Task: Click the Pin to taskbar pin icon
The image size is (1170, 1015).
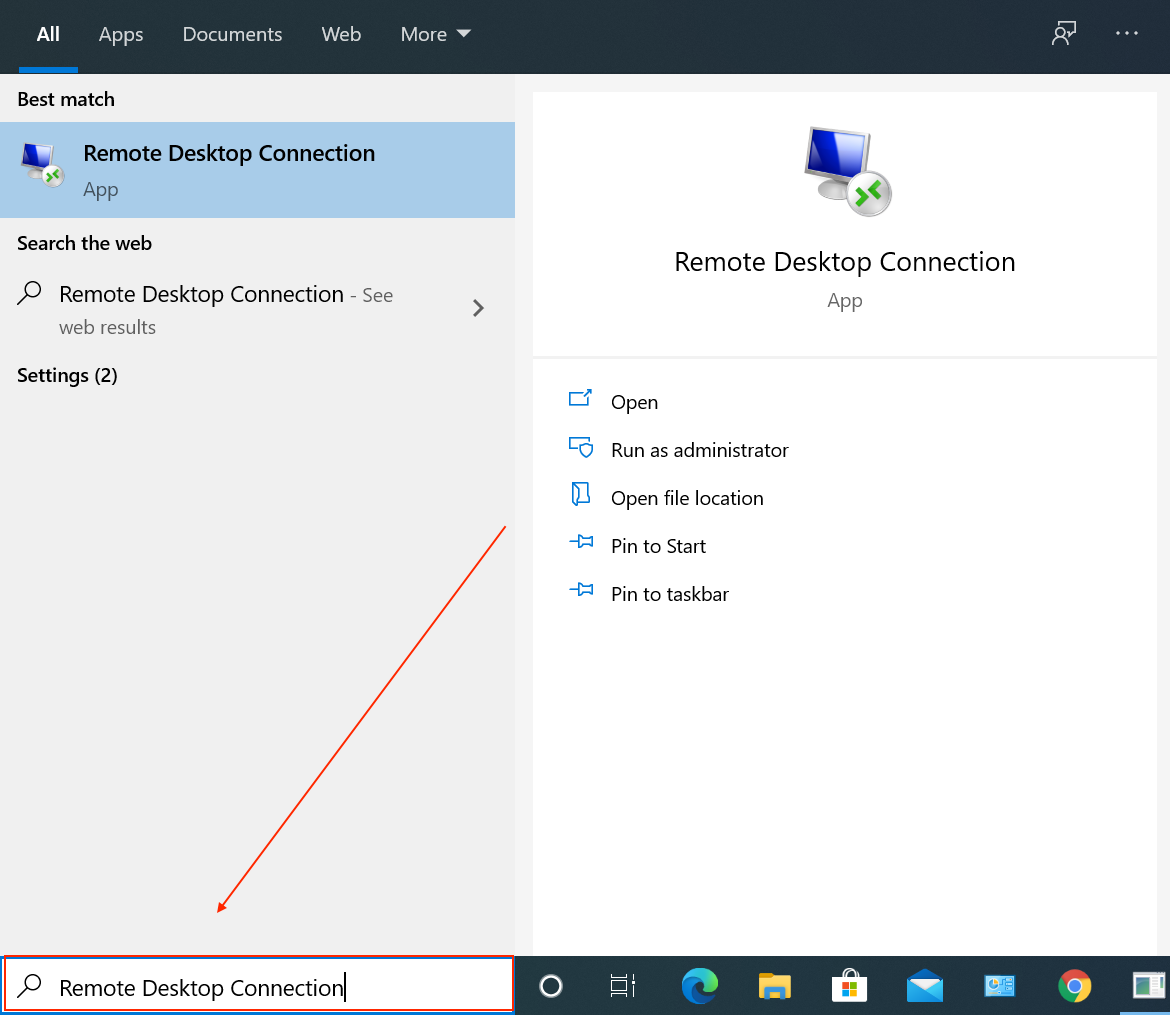Action: [581, 590]
